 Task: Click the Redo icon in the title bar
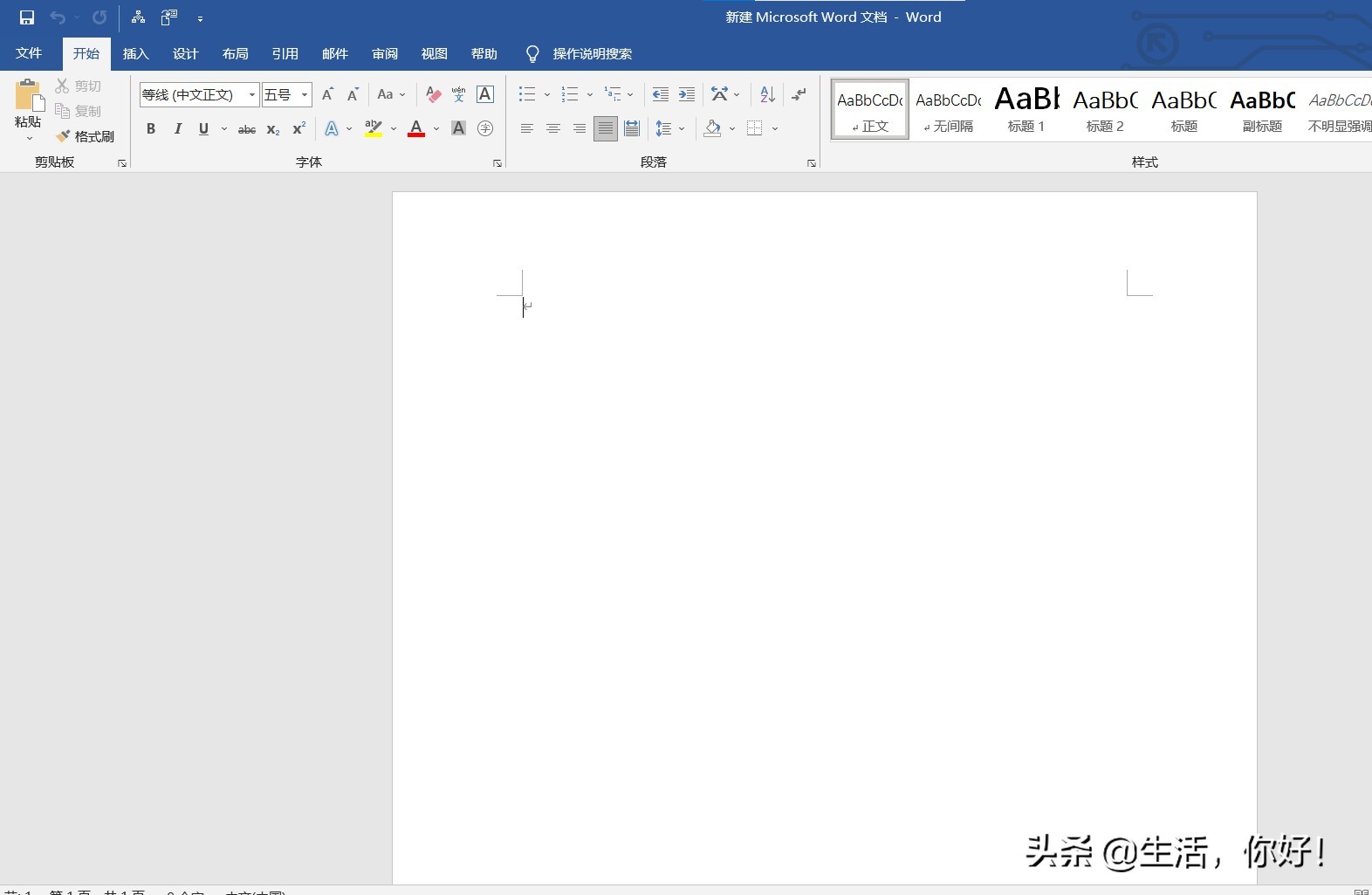[99, 17]
